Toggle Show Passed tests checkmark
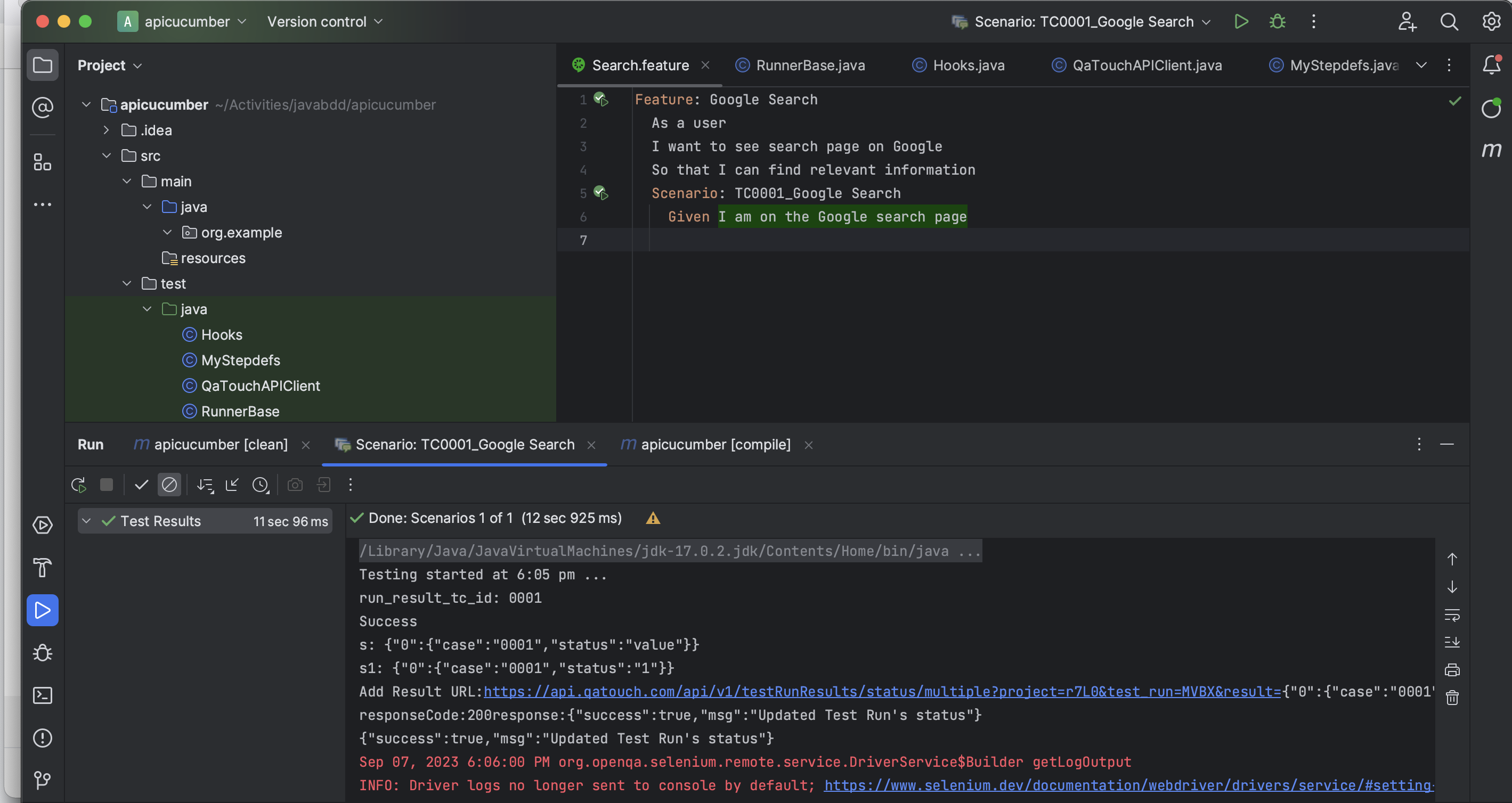Viewport: 1512px width, 803px height. pos(142,485)
